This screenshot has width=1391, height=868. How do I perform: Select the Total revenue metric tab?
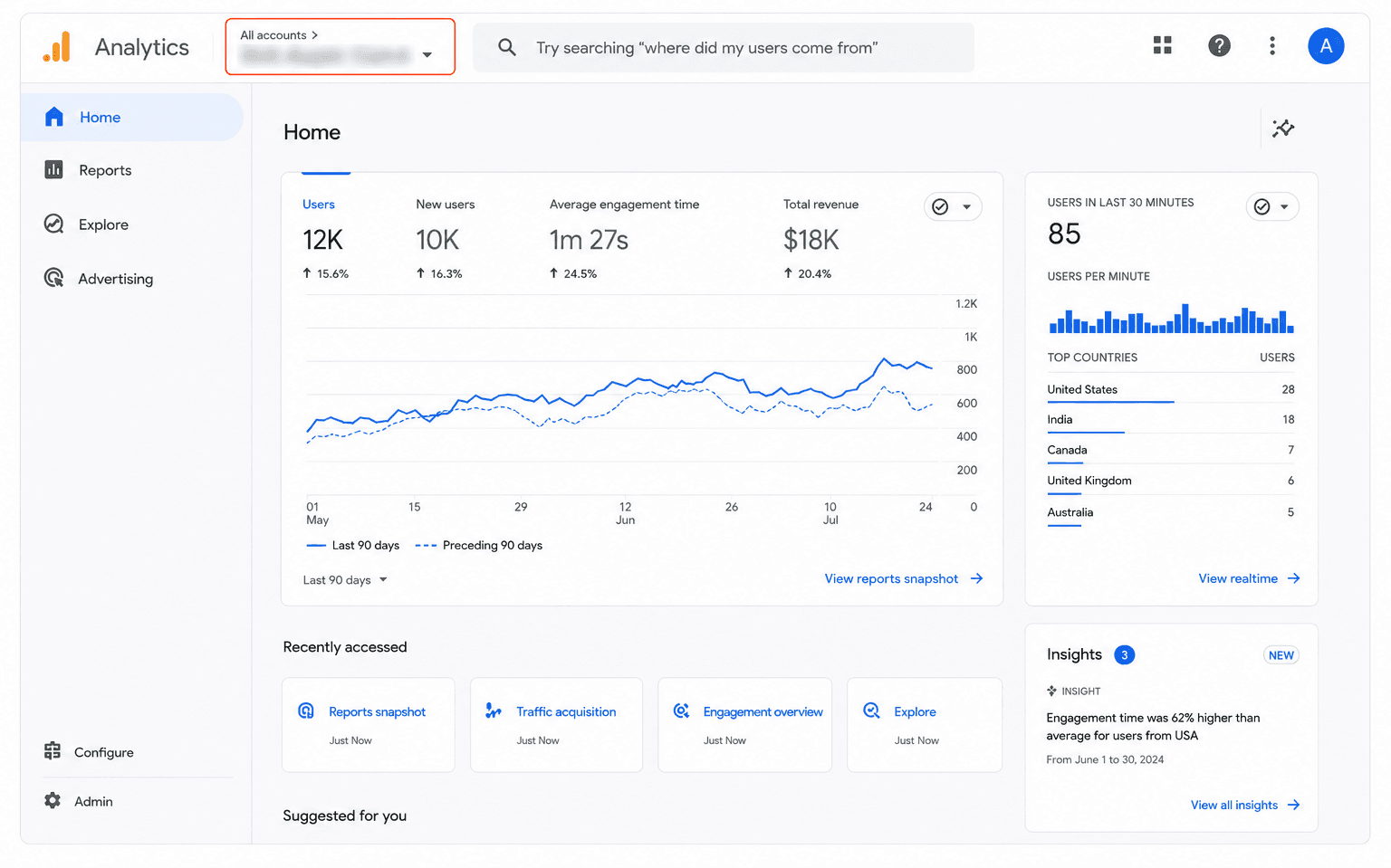[x=820, y=238]
